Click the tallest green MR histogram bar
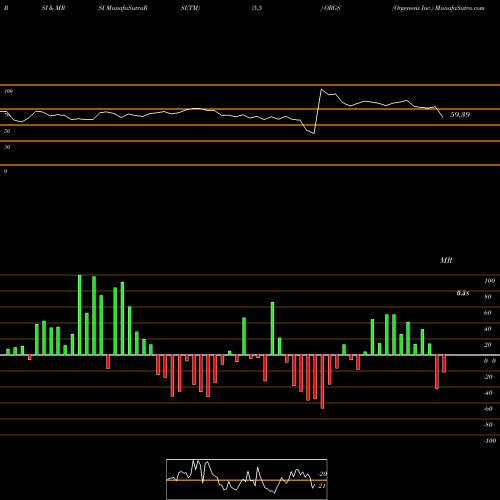This screenshot has height=500, width=500. point(80,315)
